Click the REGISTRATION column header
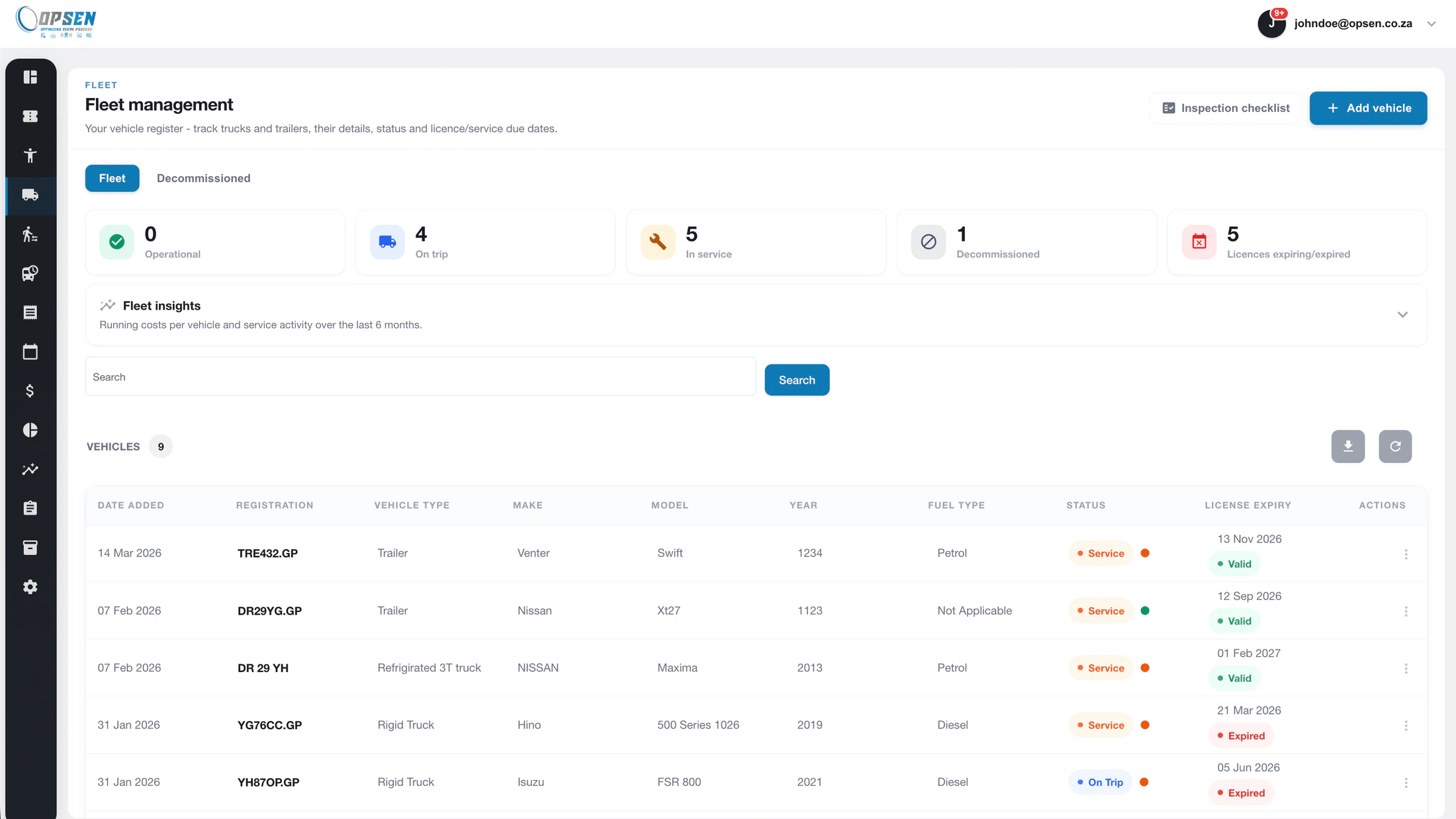Image resolution: width=1456 pixels, height=819 pixels. pyautogui.click(x=275, y=505)
